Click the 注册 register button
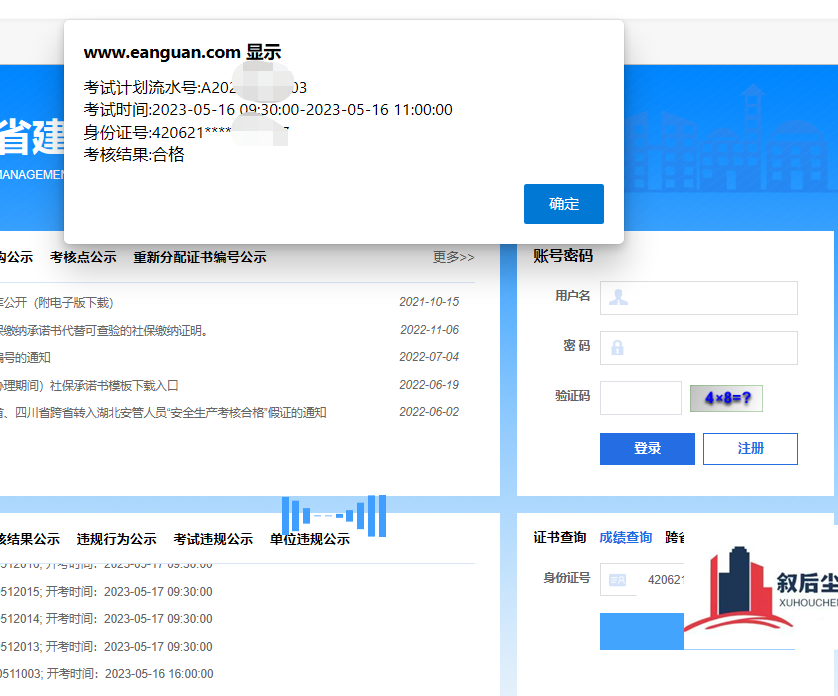The height and width of the screenshot is (696, 838). coord(750,449)
